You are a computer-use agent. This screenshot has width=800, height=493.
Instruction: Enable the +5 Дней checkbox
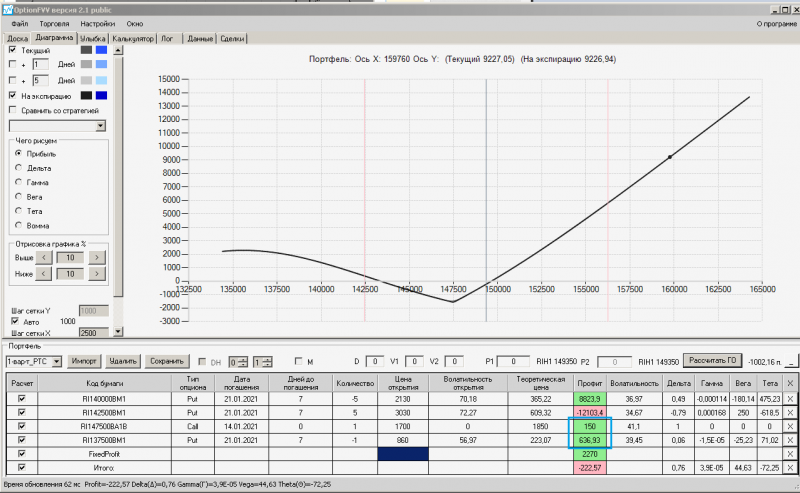13,80
